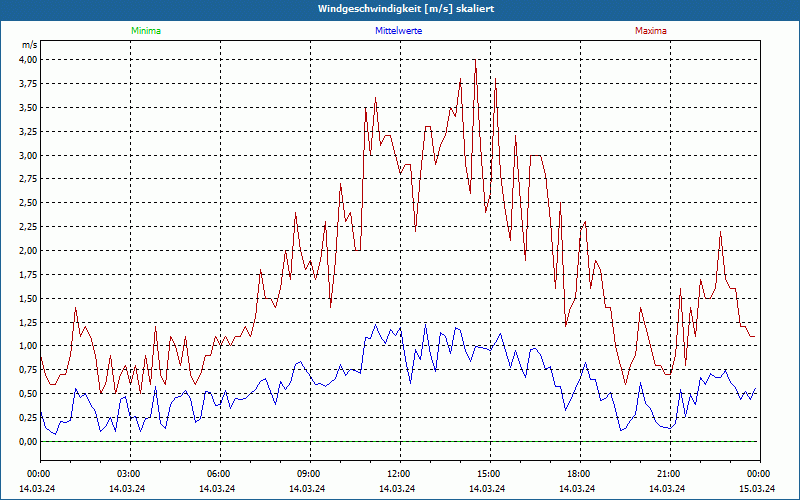The width and height of the screenshot is (800, 500).
Task: Click the '1,75' y-axis value
Action: [28, 275]
